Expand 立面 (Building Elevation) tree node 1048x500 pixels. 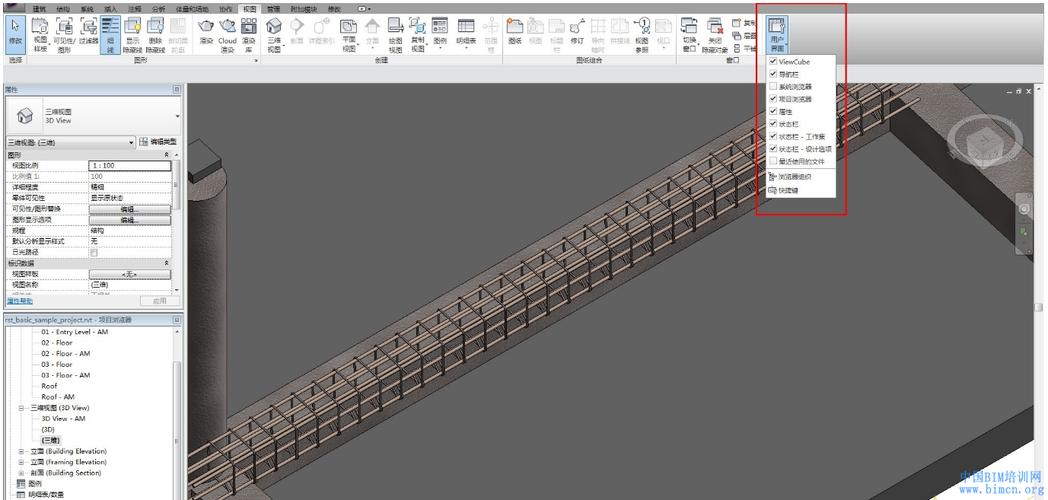[x=22, y=451]
